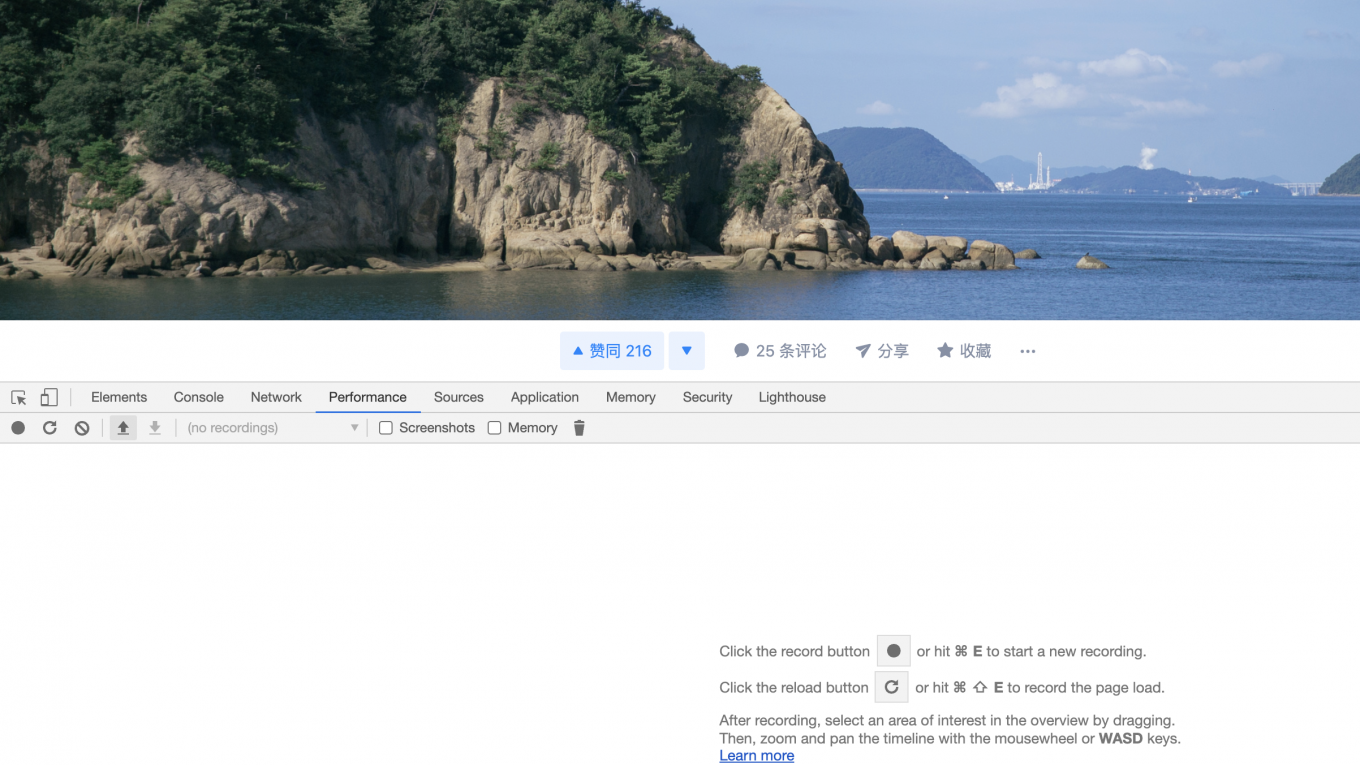Click the downvote arrow button

coord(687,351)
